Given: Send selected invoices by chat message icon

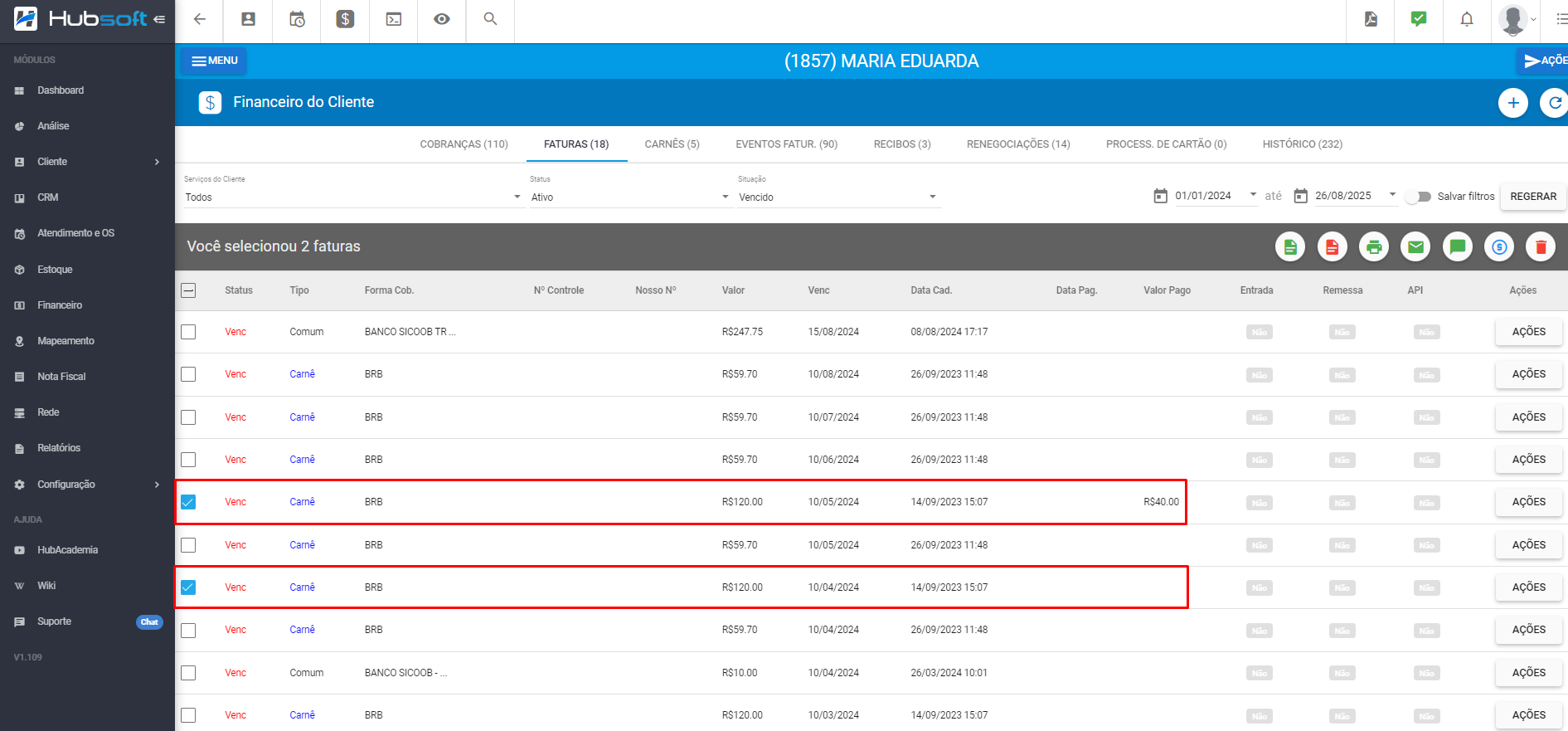Looking at the screenshot, I should 1458,246.
